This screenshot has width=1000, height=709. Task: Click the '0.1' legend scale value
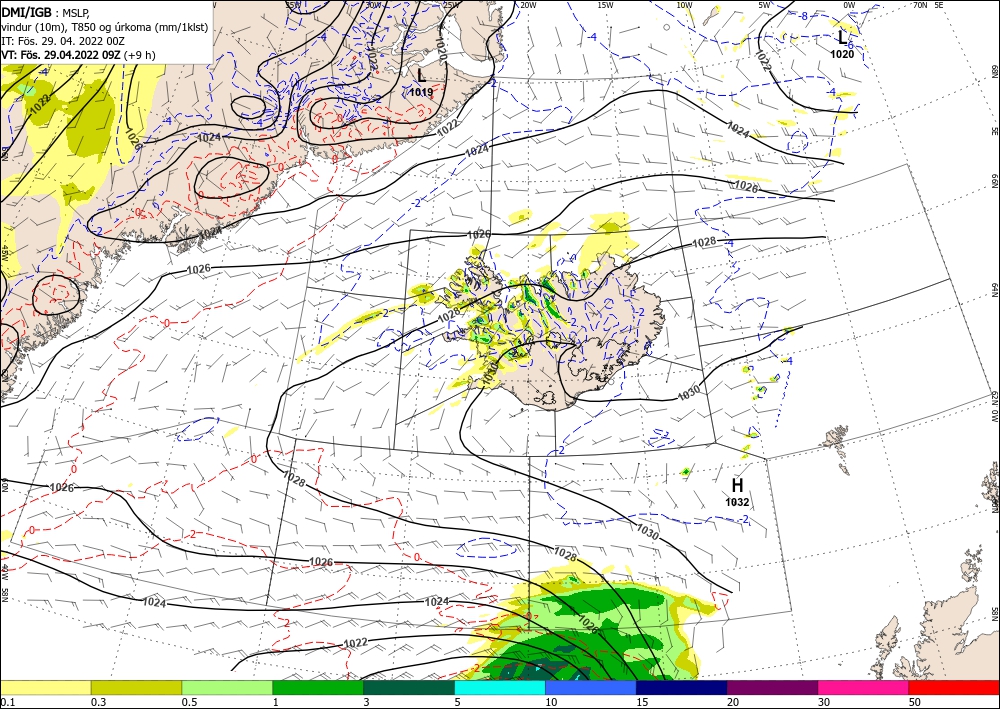pyautogui.click(x=6, y=702)
